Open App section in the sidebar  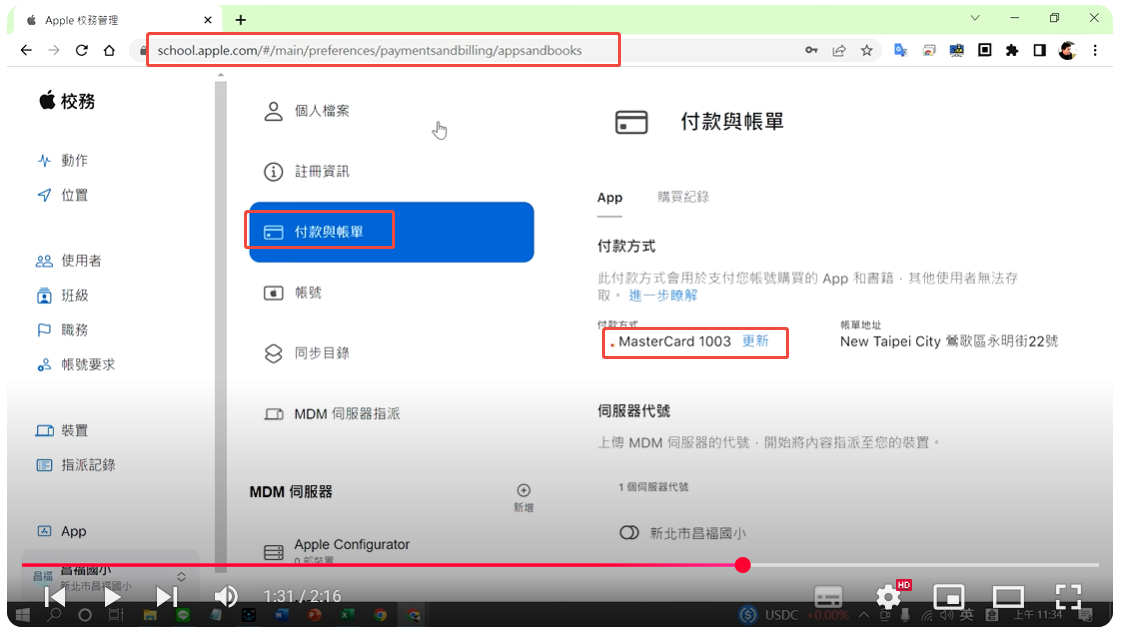pyautogui.click(x=61, y=531)
